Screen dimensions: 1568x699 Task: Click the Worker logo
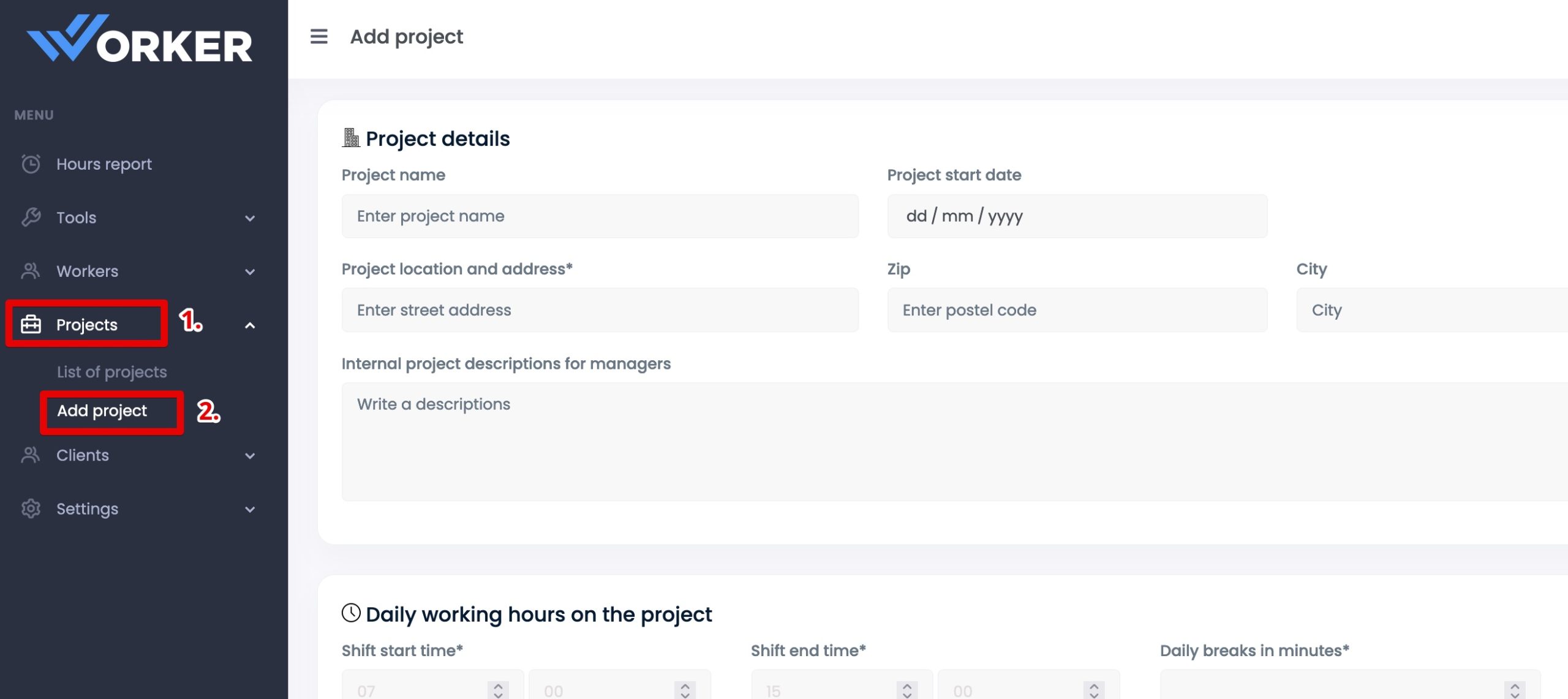[x=140, y=39]
